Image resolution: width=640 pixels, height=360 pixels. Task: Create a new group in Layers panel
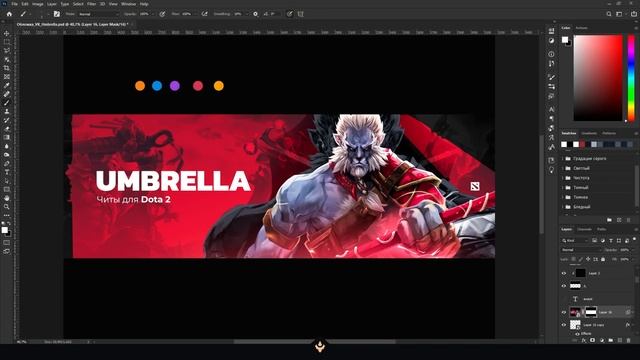pos(611,340)
